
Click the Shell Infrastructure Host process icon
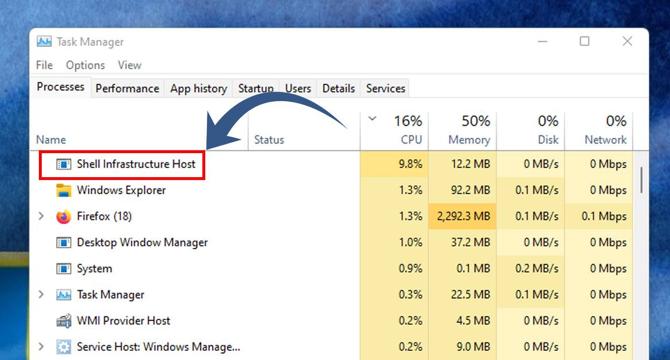(x=64, y=164)
